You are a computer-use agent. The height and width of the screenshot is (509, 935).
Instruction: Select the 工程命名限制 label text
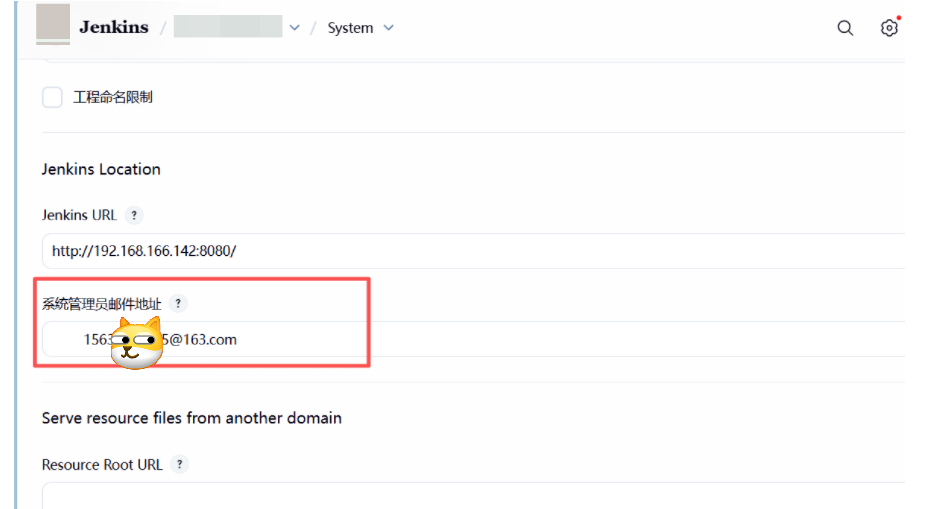[x=113, y=97]
